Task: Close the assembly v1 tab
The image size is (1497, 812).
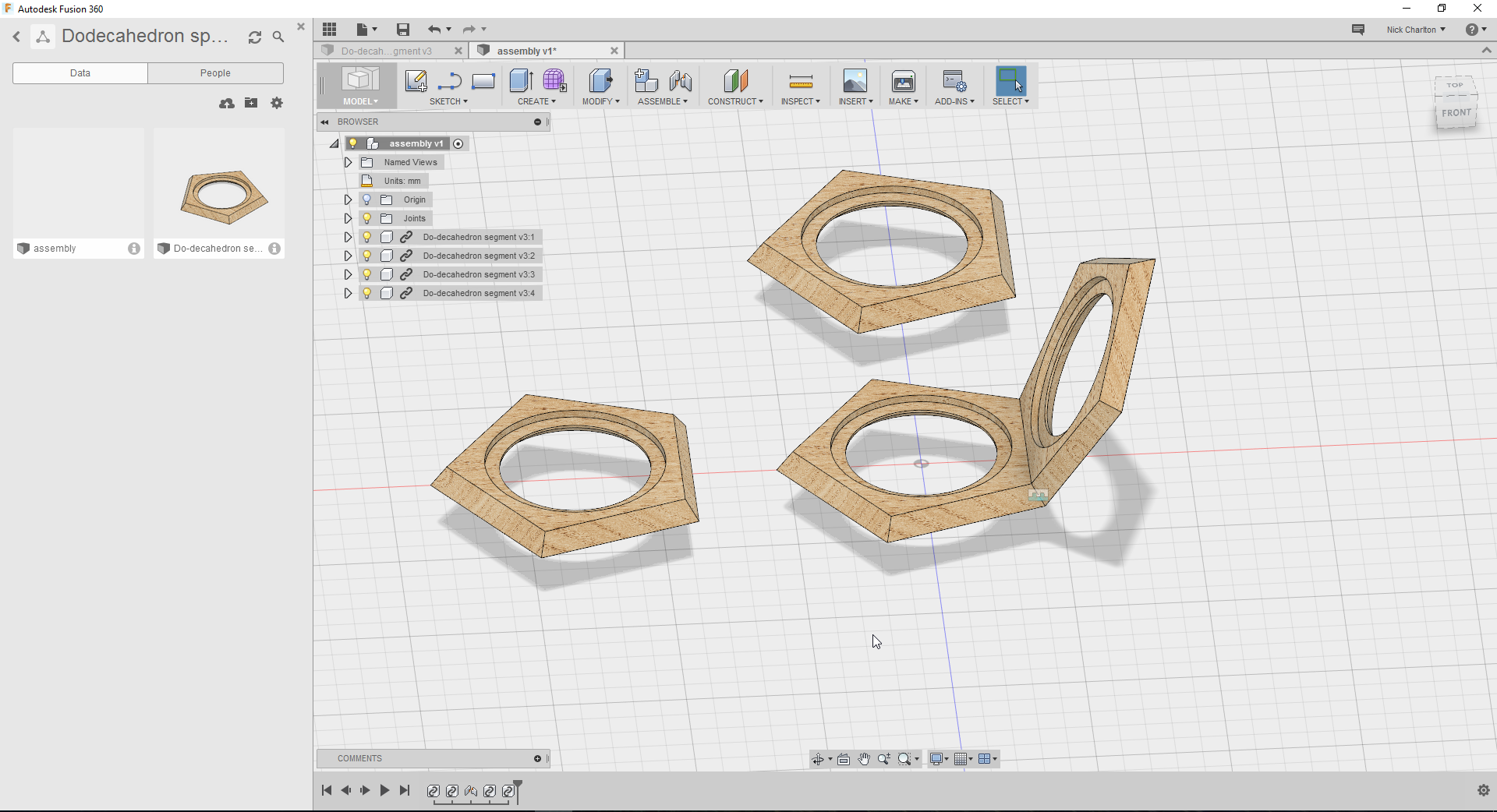Action: coord(614,51)
